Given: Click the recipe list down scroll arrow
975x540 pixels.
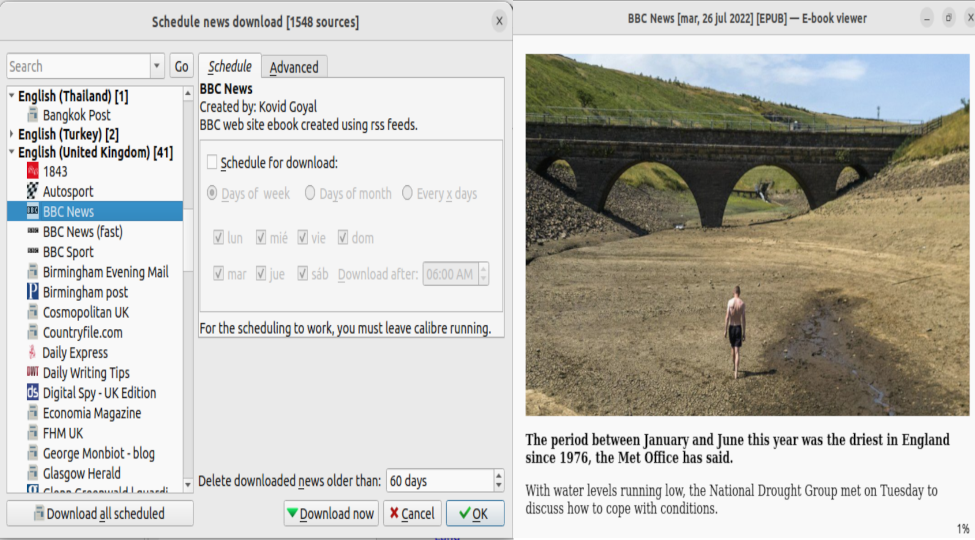Looking at the screenshot, I should pyautogui.click(x=188, y=485).
